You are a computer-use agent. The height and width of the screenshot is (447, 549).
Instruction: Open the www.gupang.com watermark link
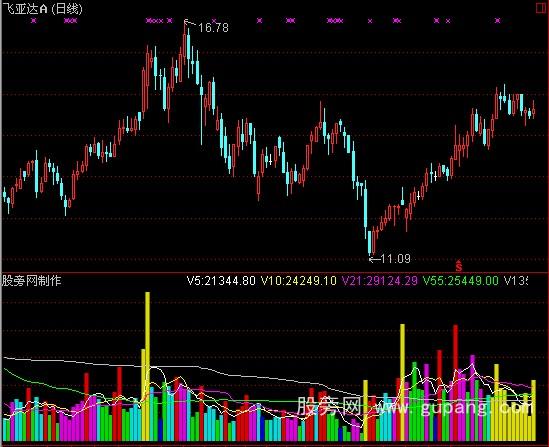(453, 407)
